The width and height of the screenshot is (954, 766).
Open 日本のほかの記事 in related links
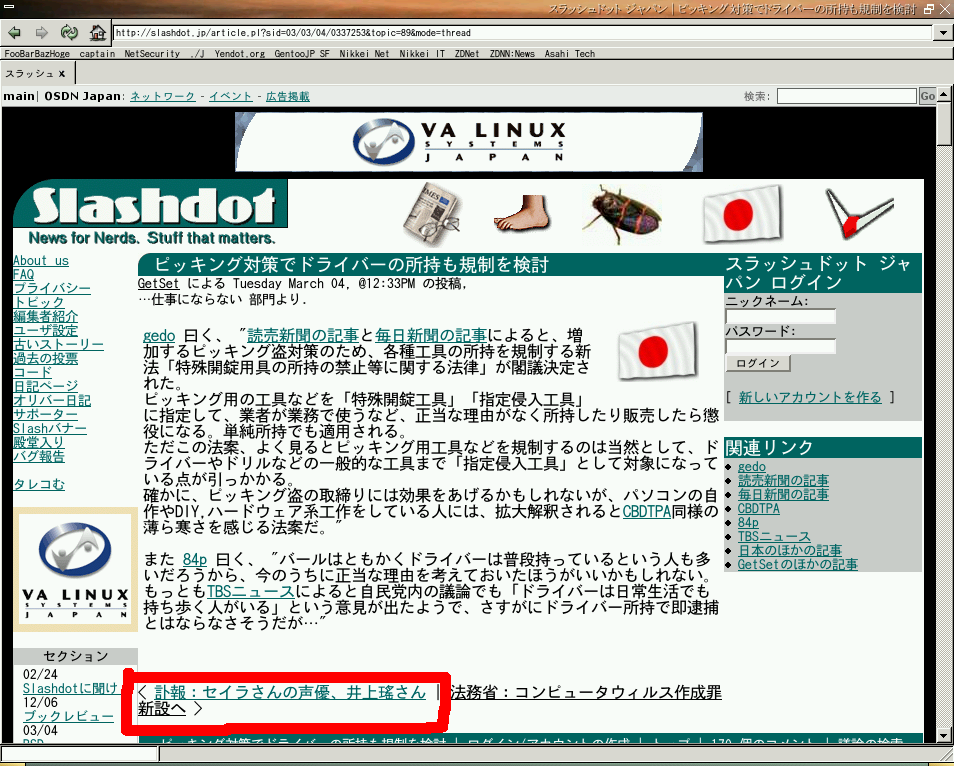pyautogui.click(x=790, y=550)
